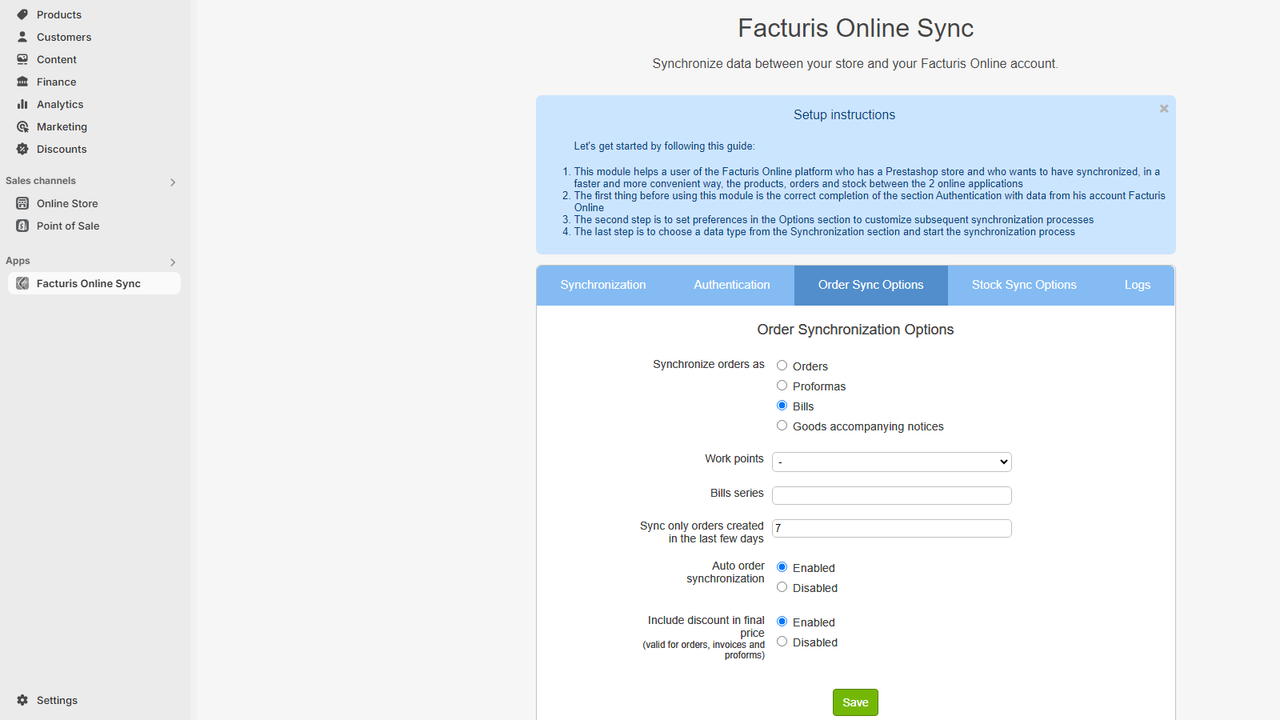Disable auto order synchronization
Viewport: 1280px width, 720px height.
tap(782, 587)
